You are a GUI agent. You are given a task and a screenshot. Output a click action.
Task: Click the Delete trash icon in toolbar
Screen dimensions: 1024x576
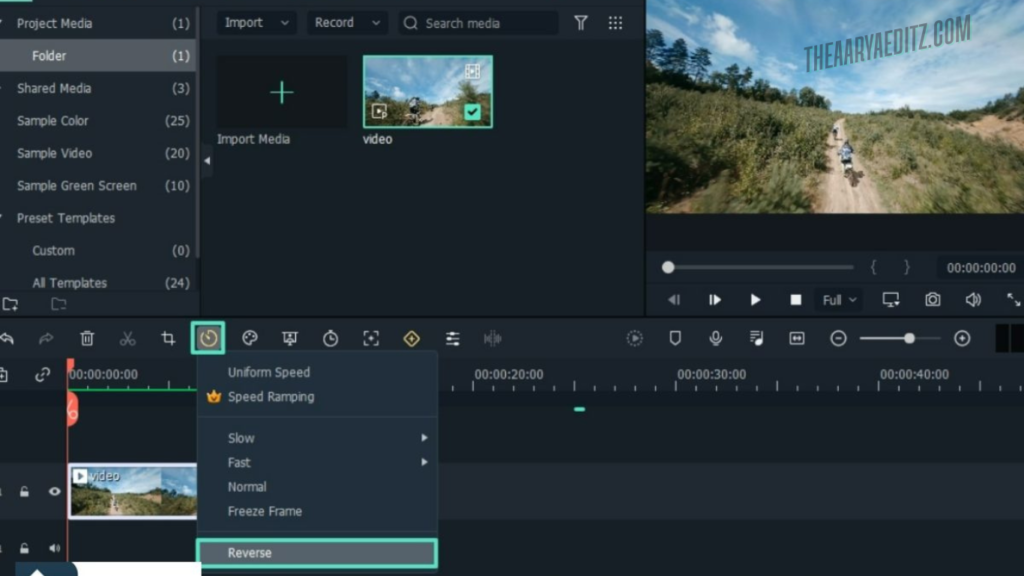(87, 338)
